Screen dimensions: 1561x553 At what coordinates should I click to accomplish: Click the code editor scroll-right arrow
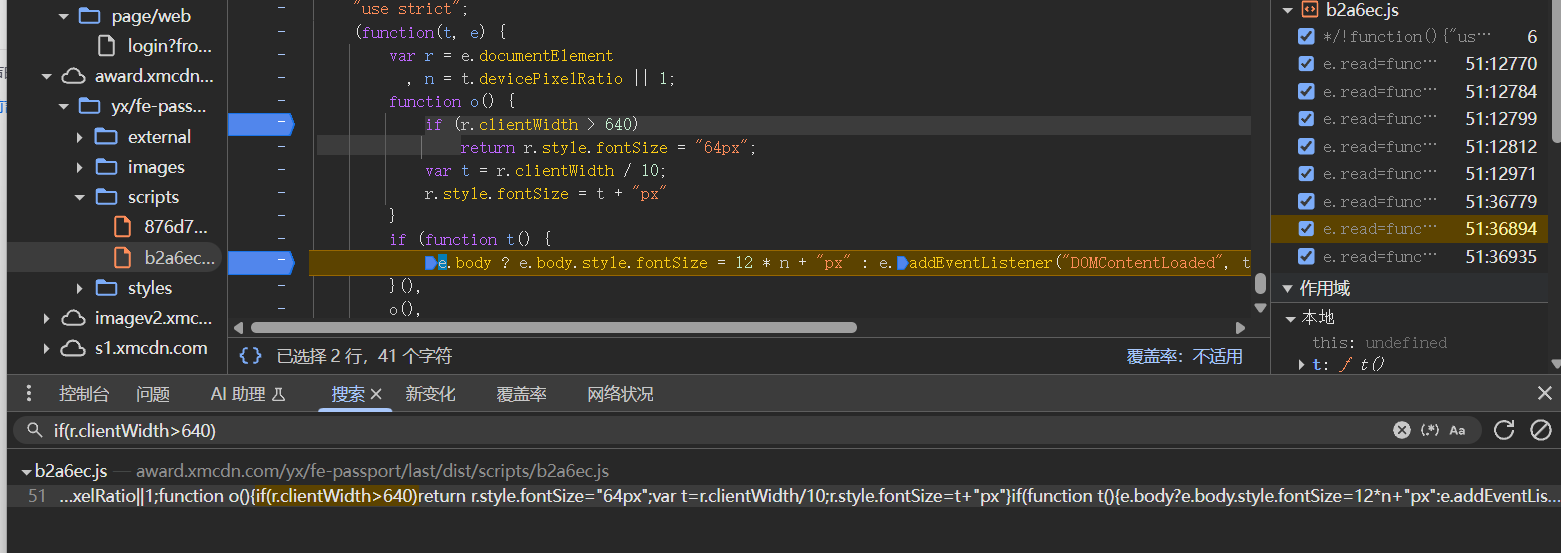click(1240, 327)
